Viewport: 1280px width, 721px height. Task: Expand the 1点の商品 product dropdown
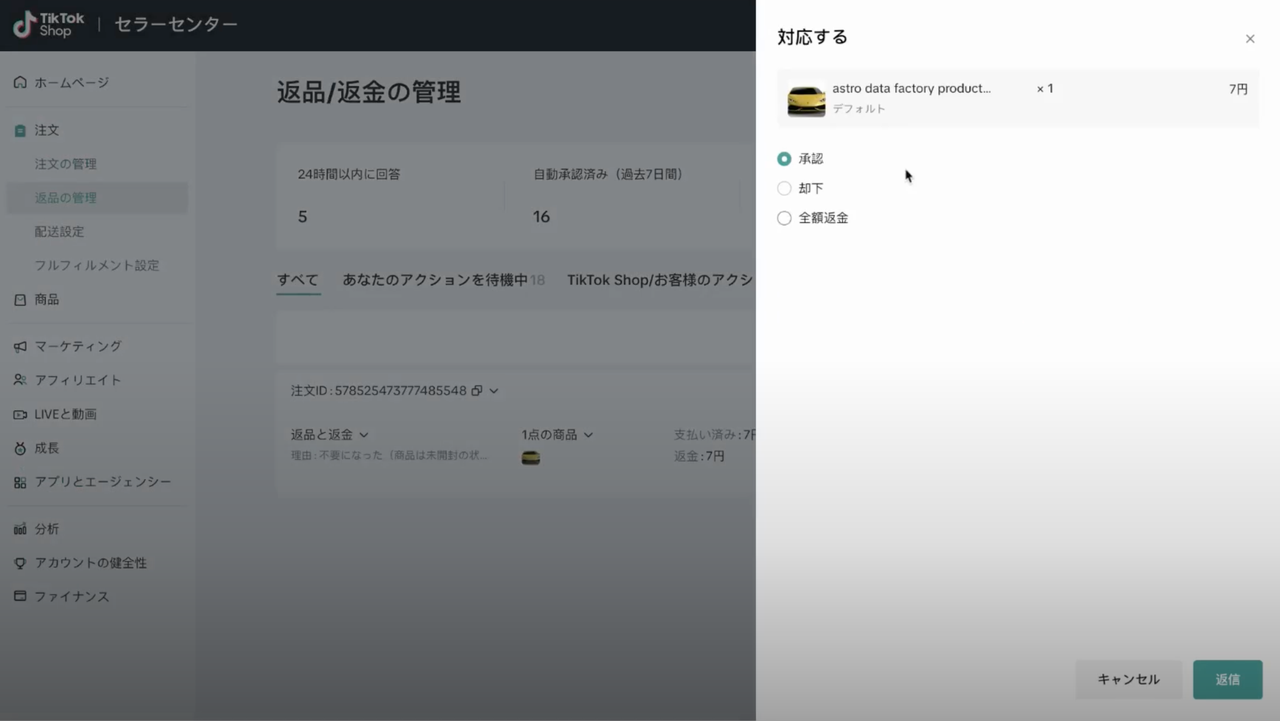pos(589,434)
